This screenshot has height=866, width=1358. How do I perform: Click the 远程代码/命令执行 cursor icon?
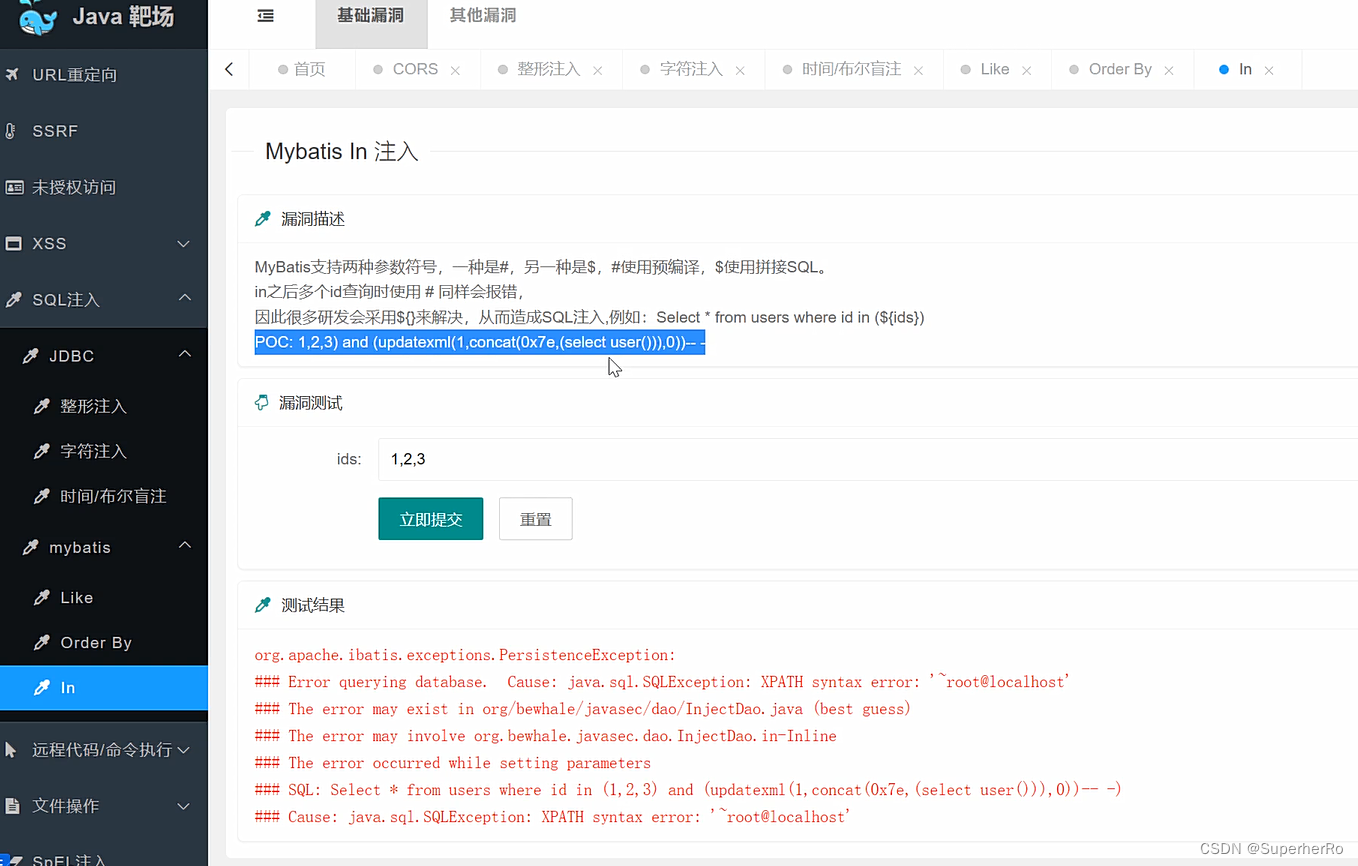[12, 749]
